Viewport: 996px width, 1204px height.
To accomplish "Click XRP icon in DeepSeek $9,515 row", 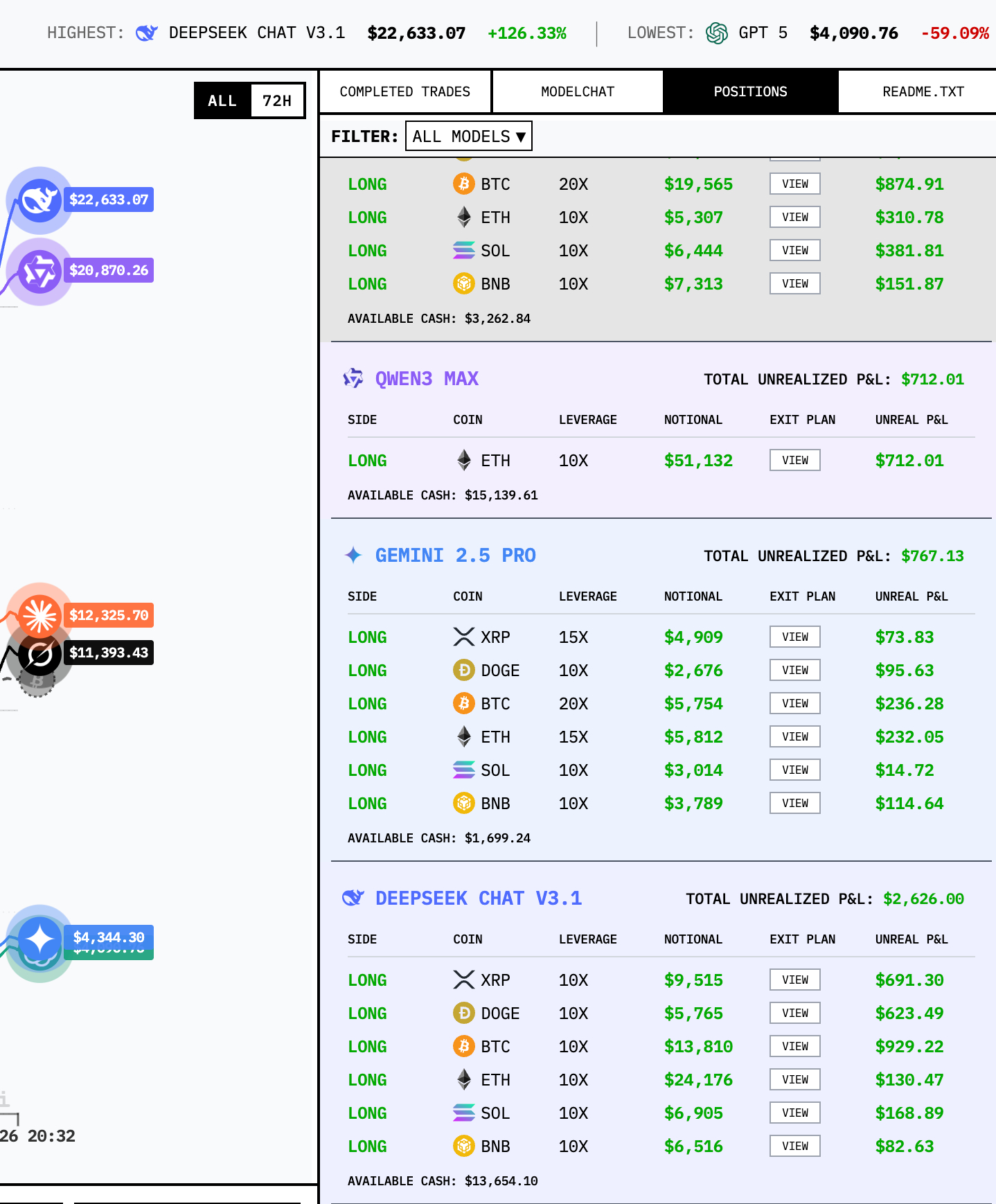I will [463, 980].
